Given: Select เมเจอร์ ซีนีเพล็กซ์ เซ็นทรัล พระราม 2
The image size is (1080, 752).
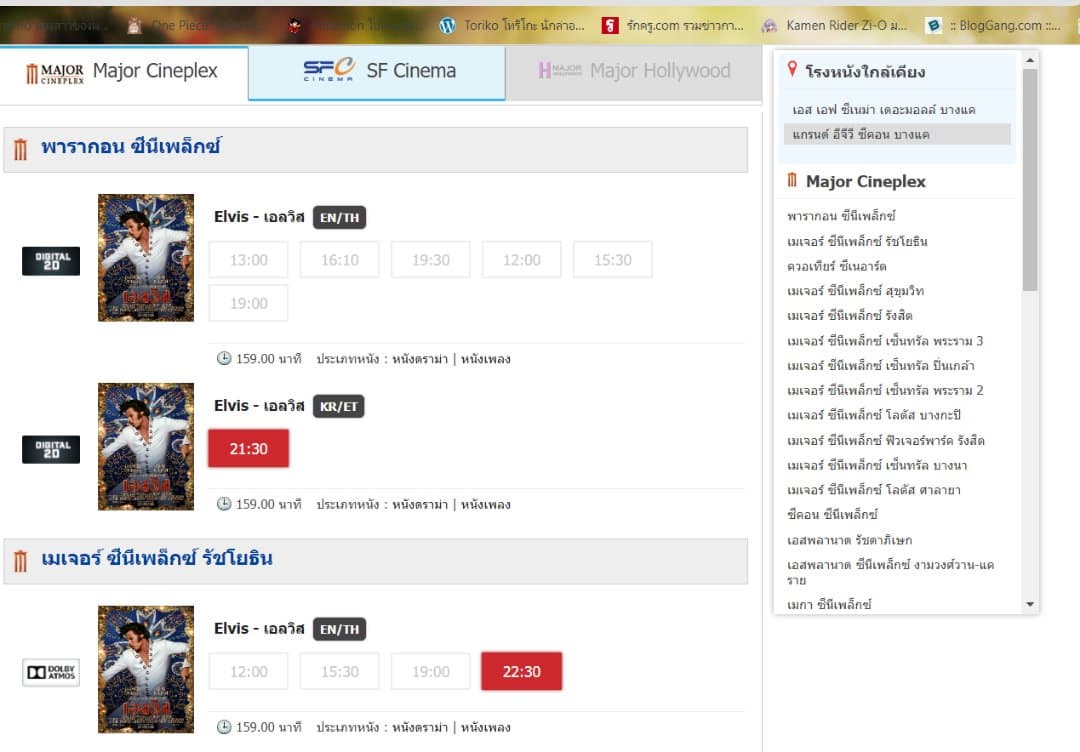Looking at the screenshot, I should click(885, 390).
